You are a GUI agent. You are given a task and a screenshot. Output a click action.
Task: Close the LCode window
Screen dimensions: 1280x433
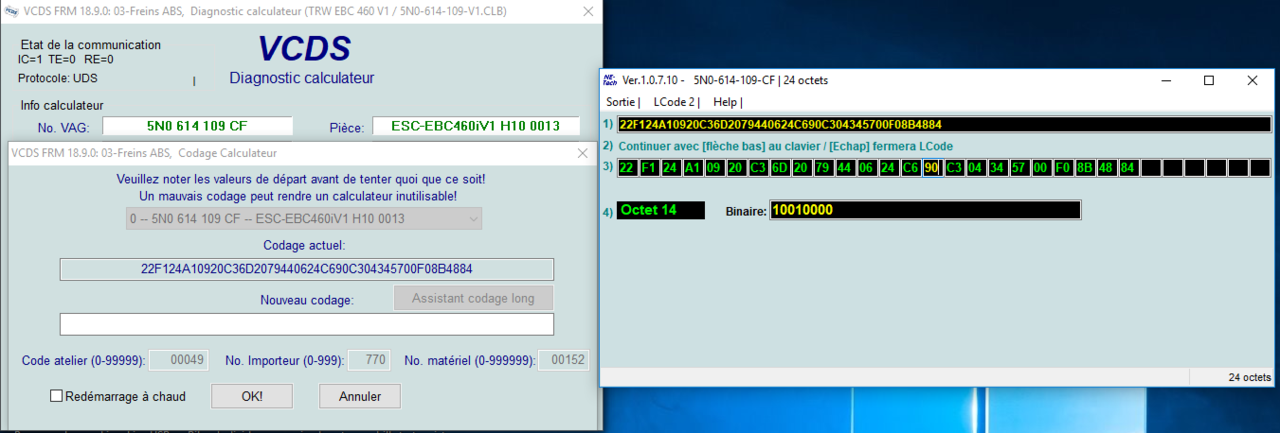pos(1252,80)
